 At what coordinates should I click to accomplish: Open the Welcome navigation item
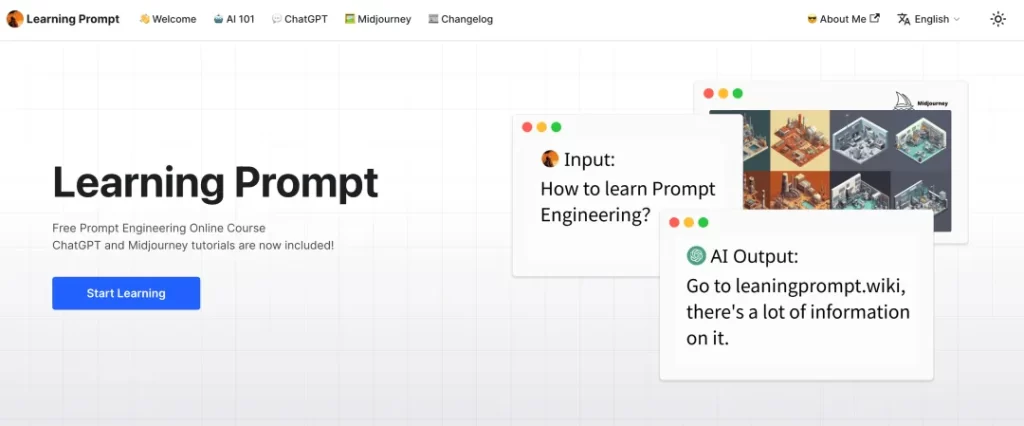click(167, 19)
